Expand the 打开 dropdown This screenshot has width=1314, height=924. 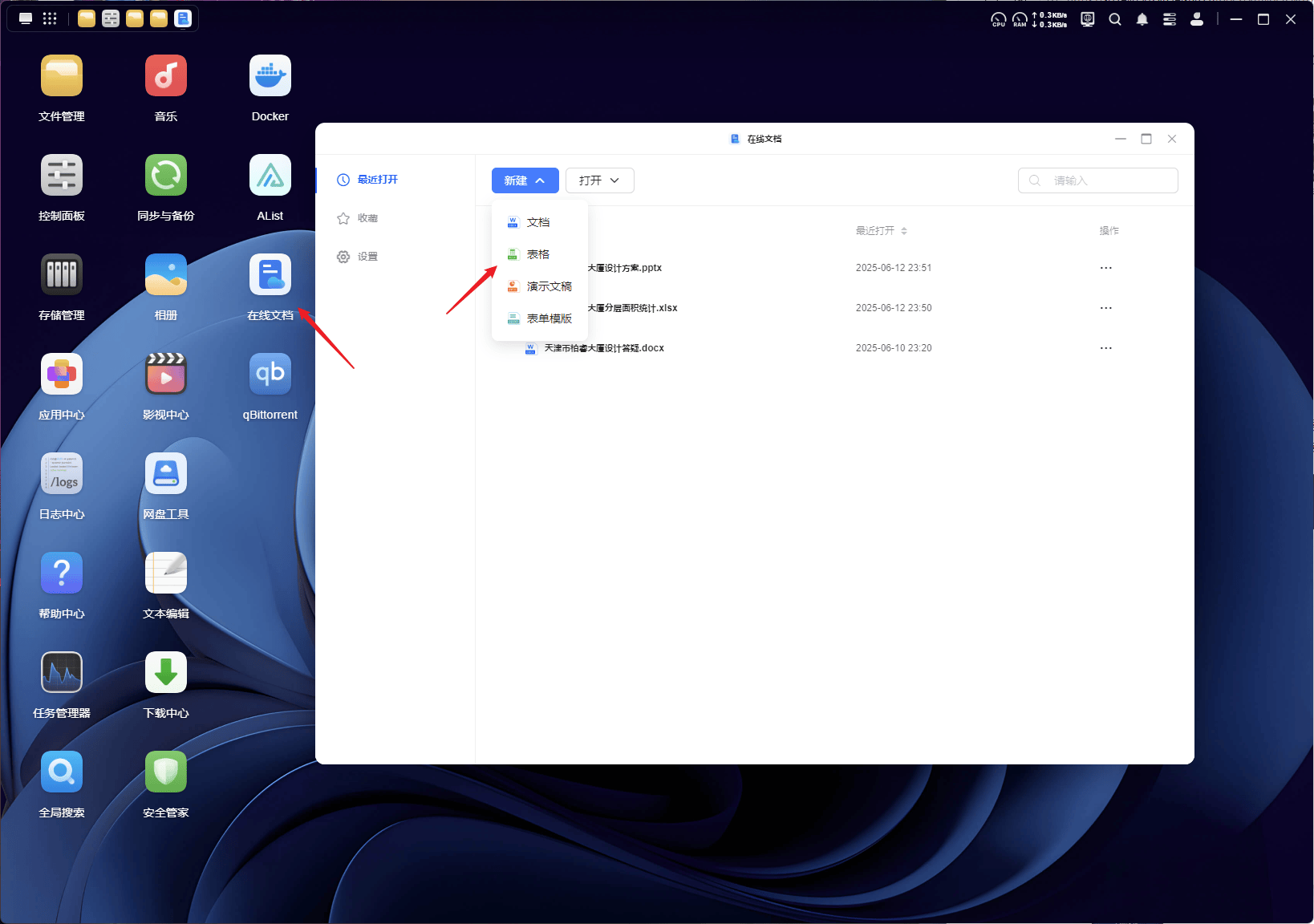[x=599, y=180]
